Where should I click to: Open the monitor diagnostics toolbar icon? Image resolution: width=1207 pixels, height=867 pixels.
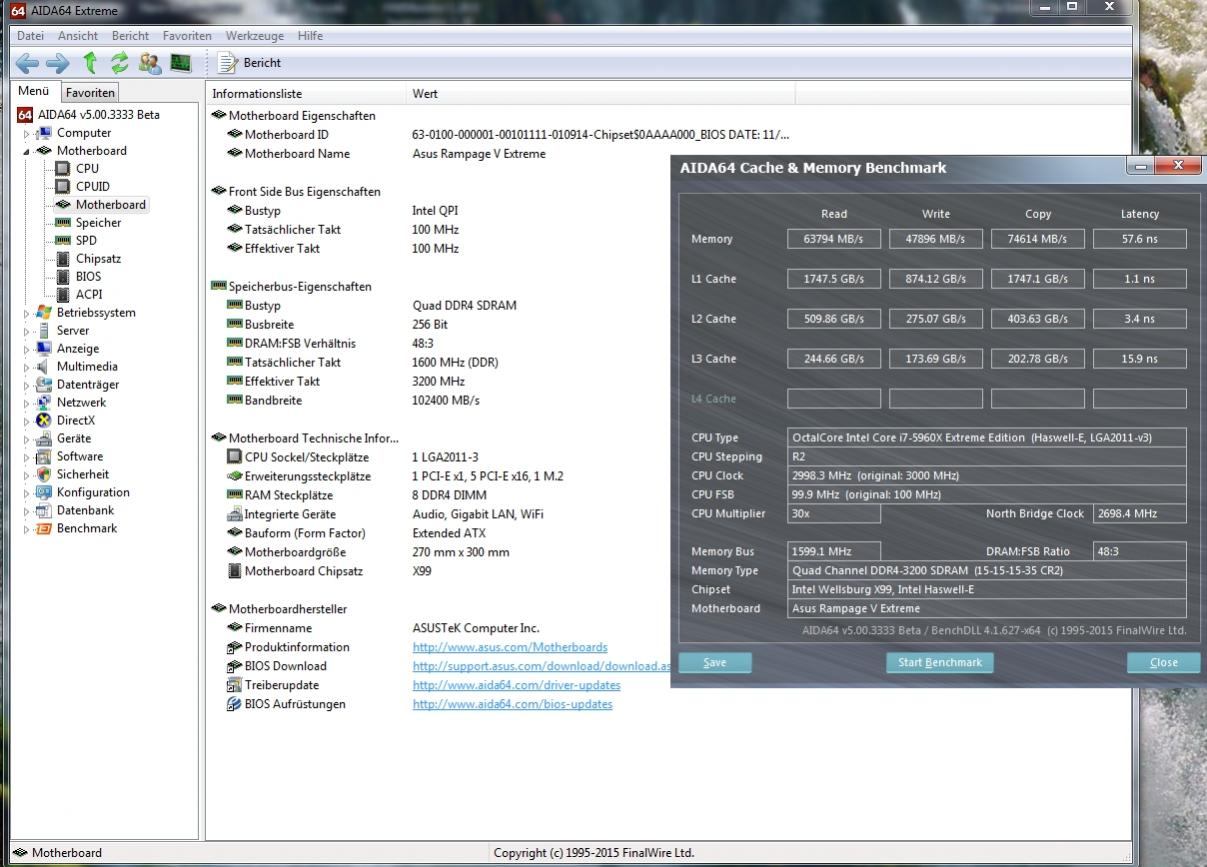[x=180, y=63]
